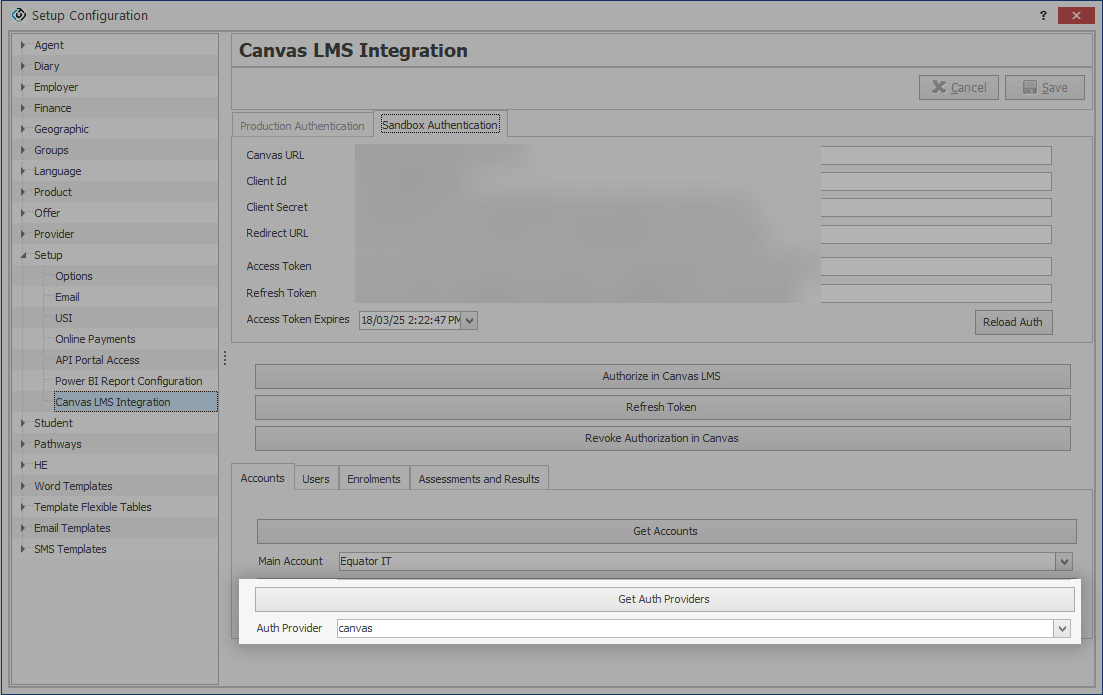Open Access Token Expires date picker

[470, 321]
